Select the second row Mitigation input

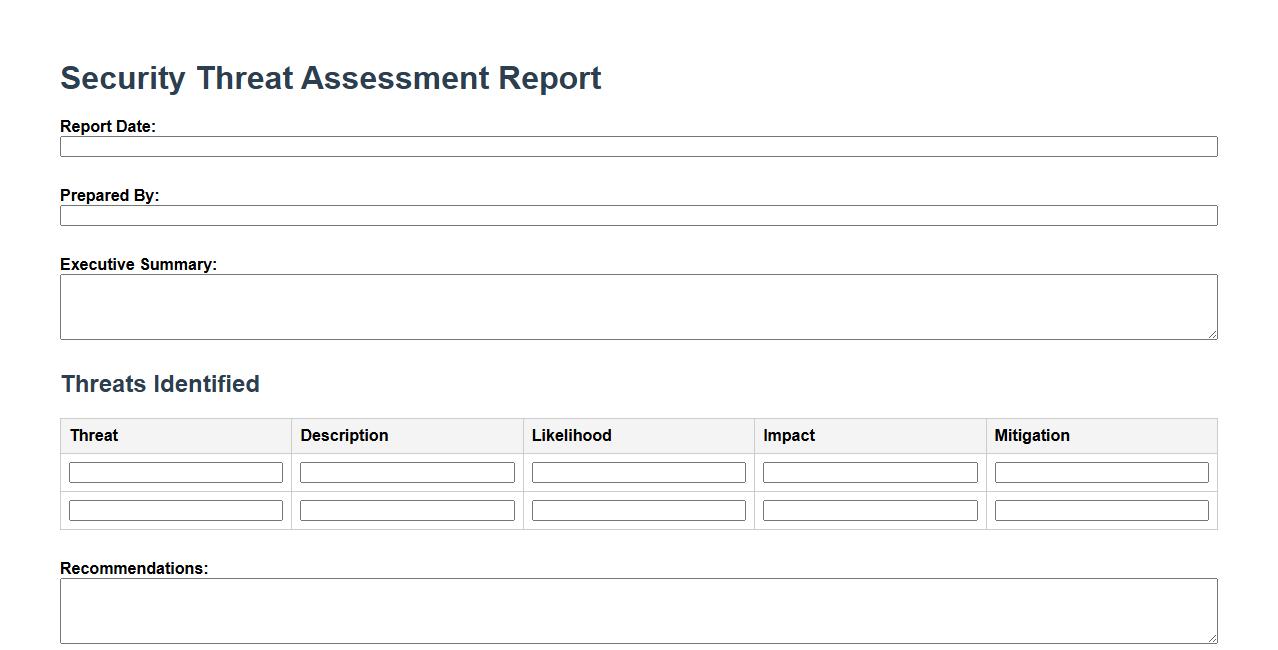tap(1101, 511)
